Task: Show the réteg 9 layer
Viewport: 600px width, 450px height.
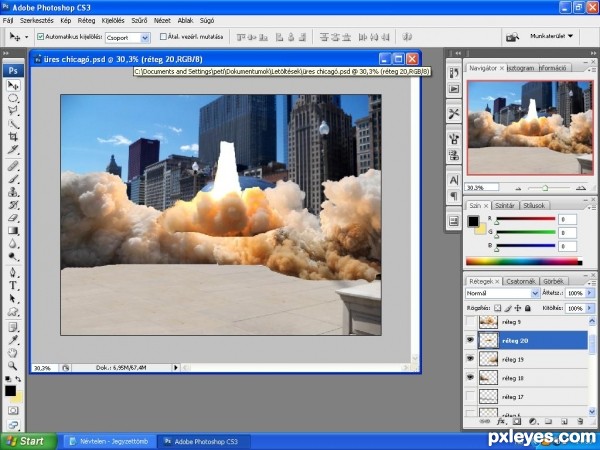Action: click(470, 322)
